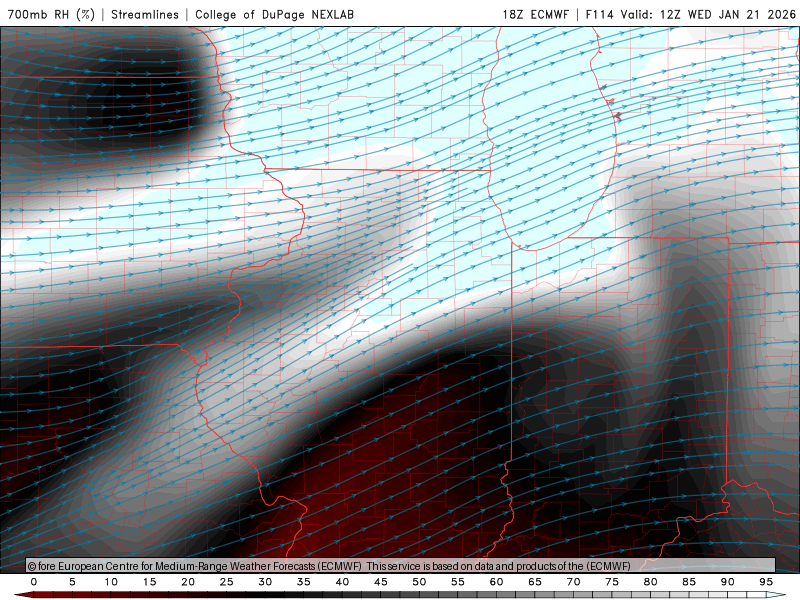Select the "18Z ECMWF" model run label

535,14
